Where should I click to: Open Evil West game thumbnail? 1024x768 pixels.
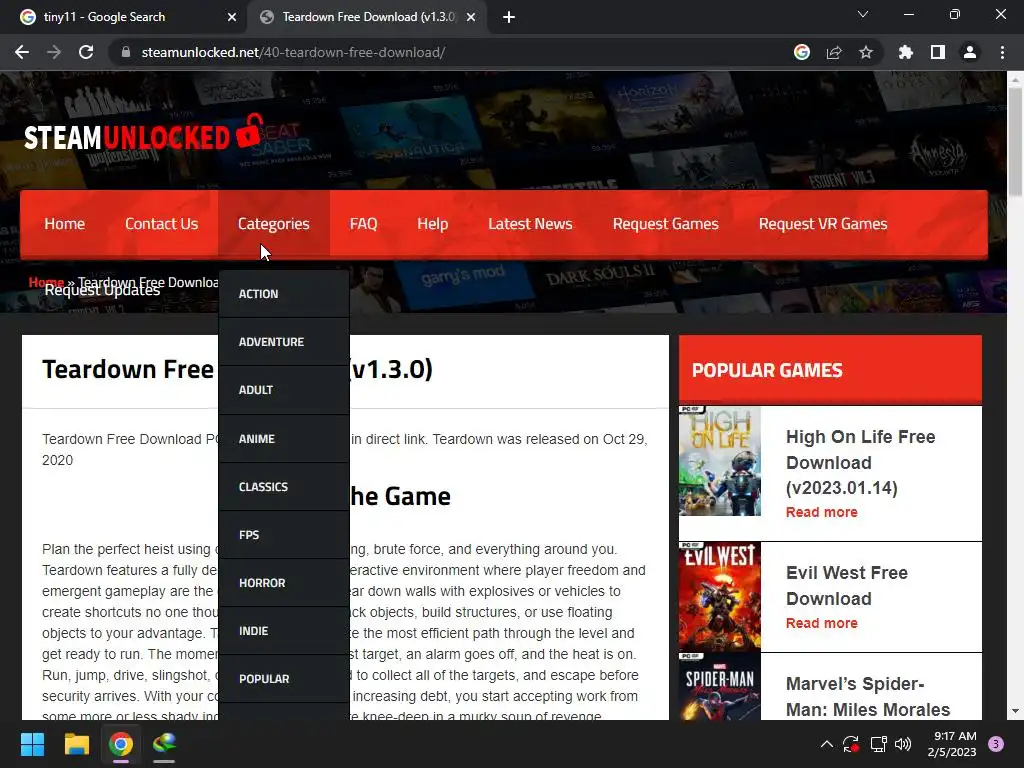point(720,596)
